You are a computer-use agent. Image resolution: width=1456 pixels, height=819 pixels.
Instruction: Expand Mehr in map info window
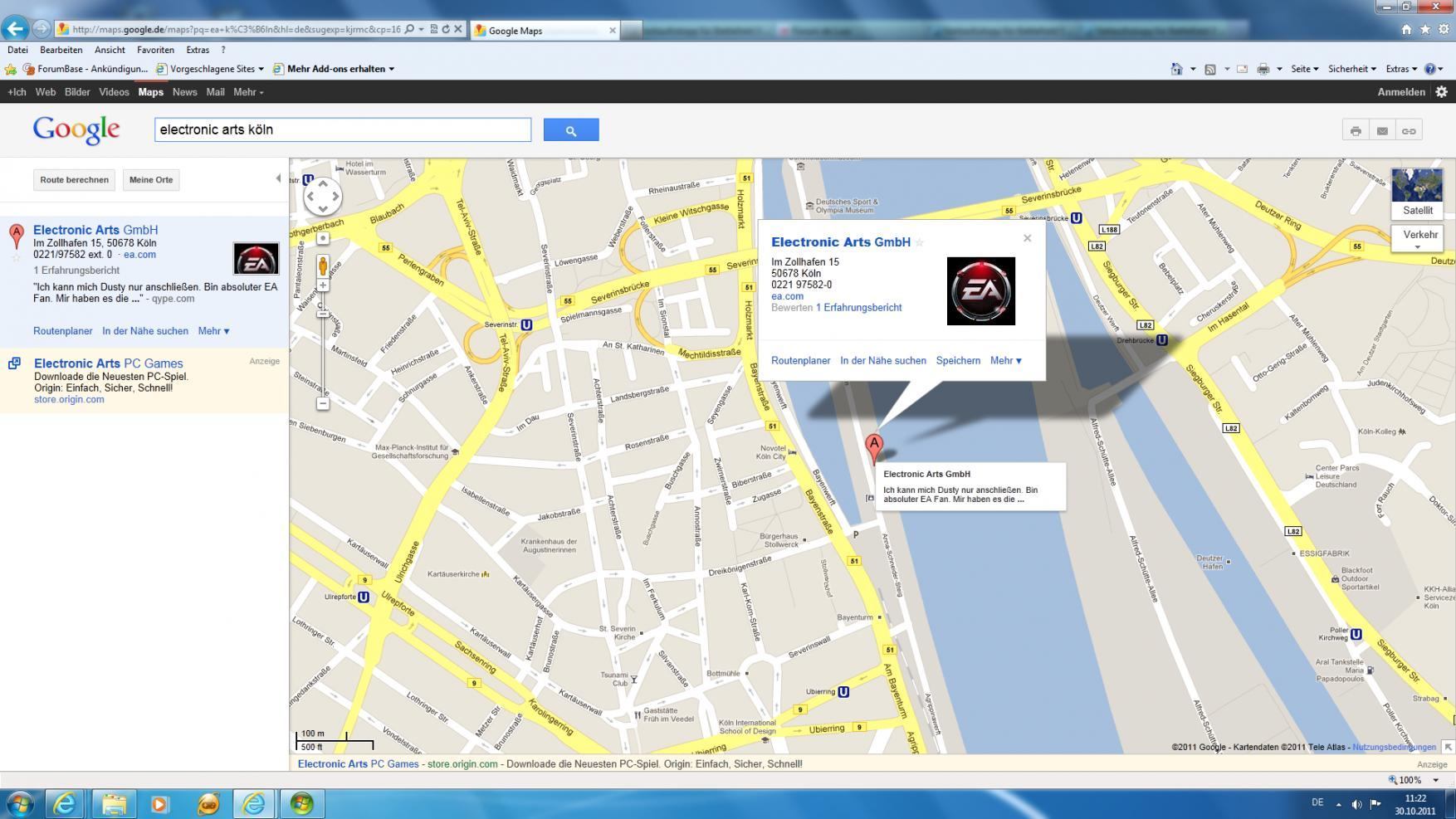(1006, 361)
